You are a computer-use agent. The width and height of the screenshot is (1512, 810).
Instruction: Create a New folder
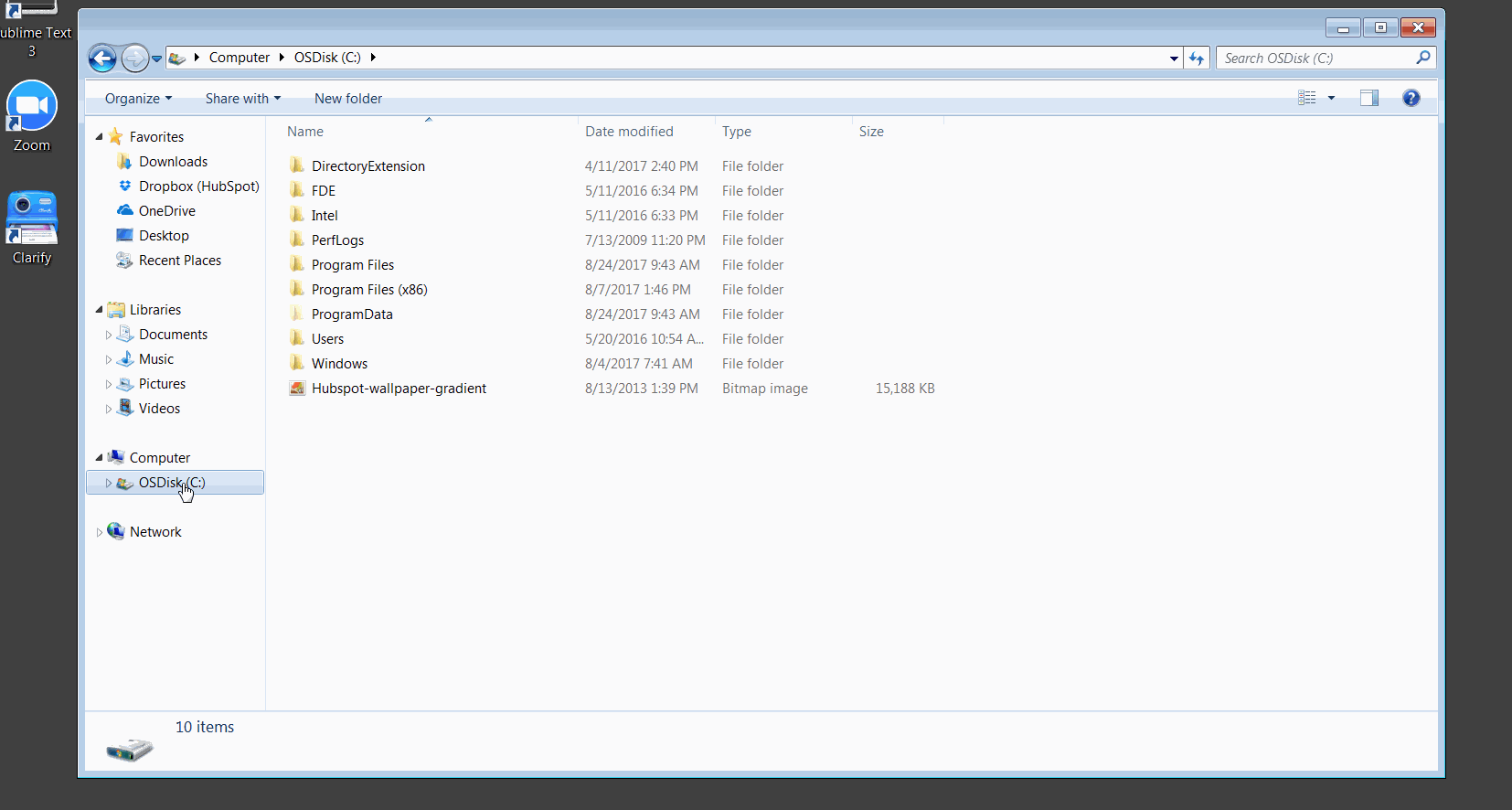coord(348,99)
